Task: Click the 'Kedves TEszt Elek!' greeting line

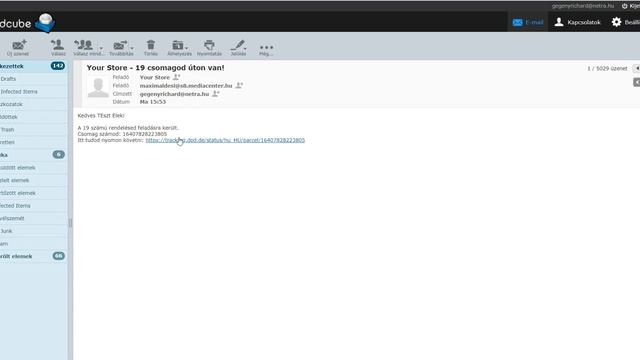Action: coord(101,116)
